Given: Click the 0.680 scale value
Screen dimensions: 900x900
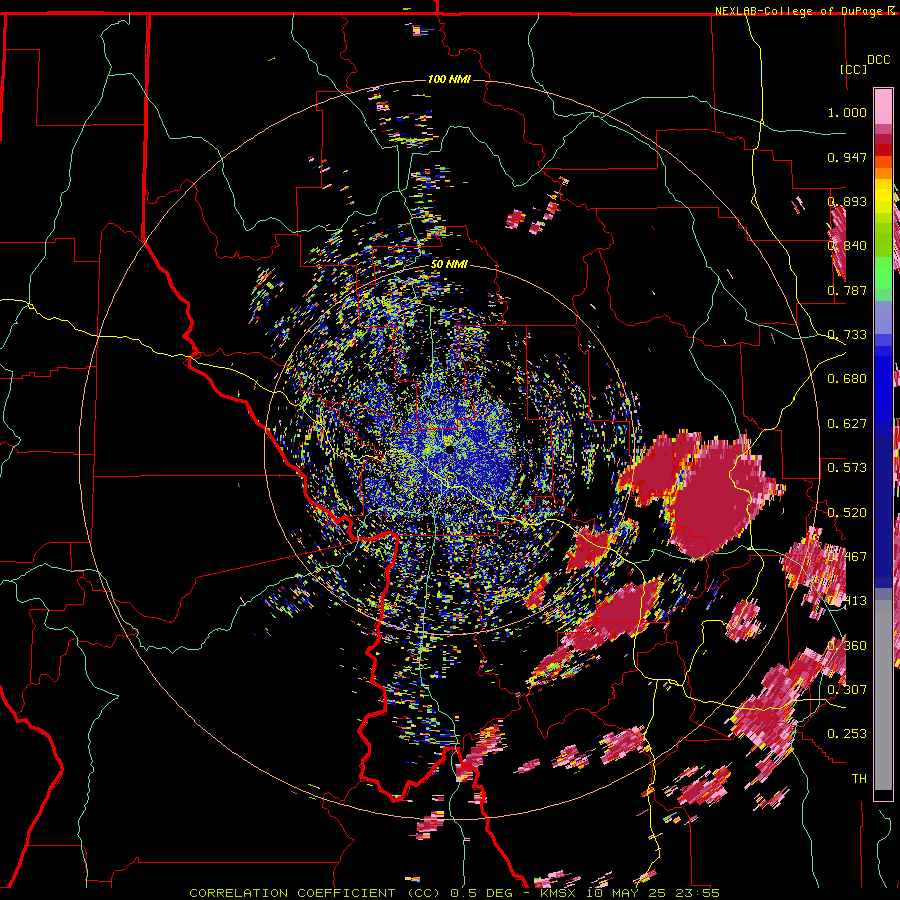Looking at the screenshot, I should [x=847, y=379].
